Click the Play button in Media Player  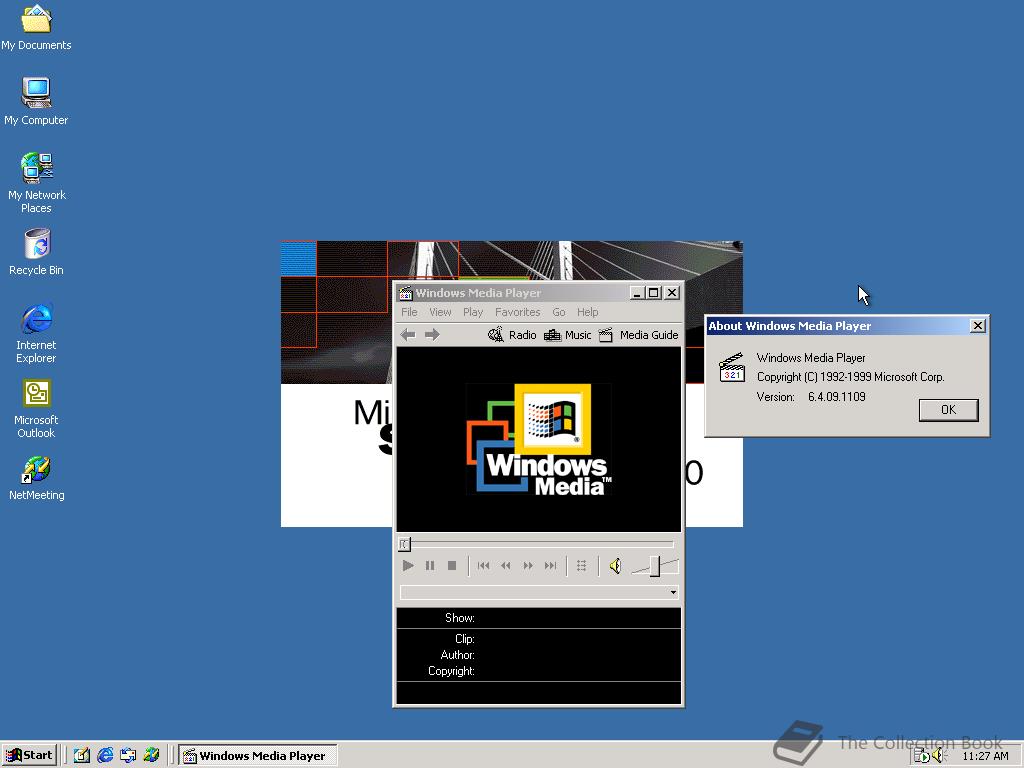point(408,566)
